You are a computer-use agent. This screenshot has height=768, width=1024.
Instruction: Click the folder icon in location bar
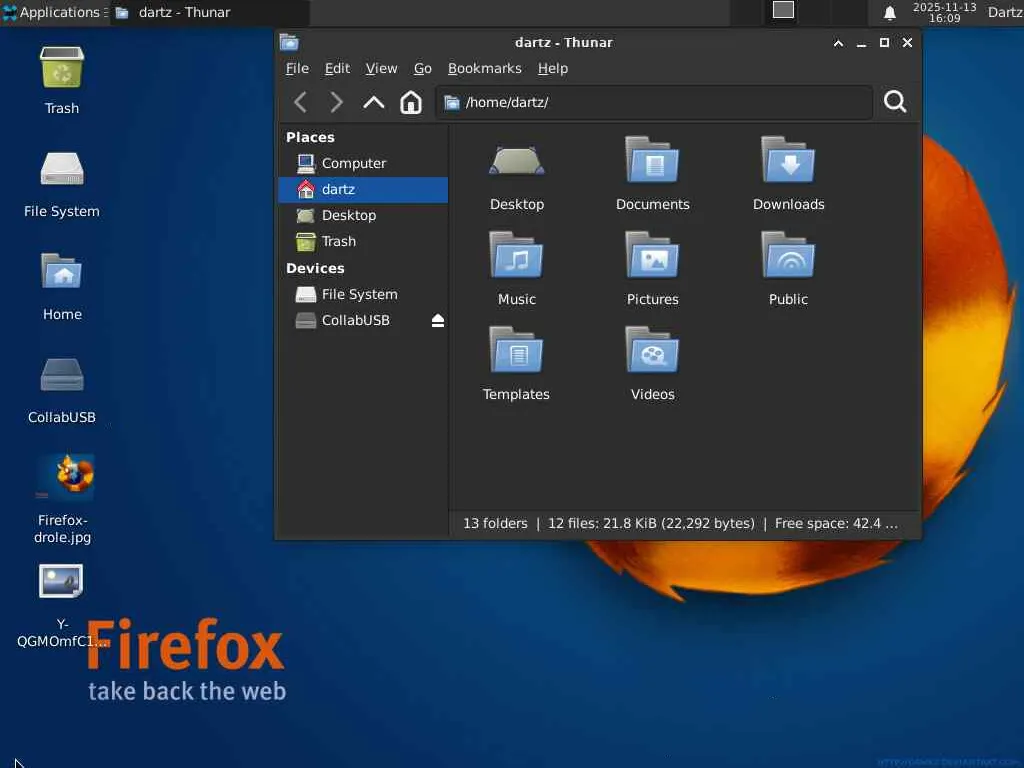(x=451, y=103)
